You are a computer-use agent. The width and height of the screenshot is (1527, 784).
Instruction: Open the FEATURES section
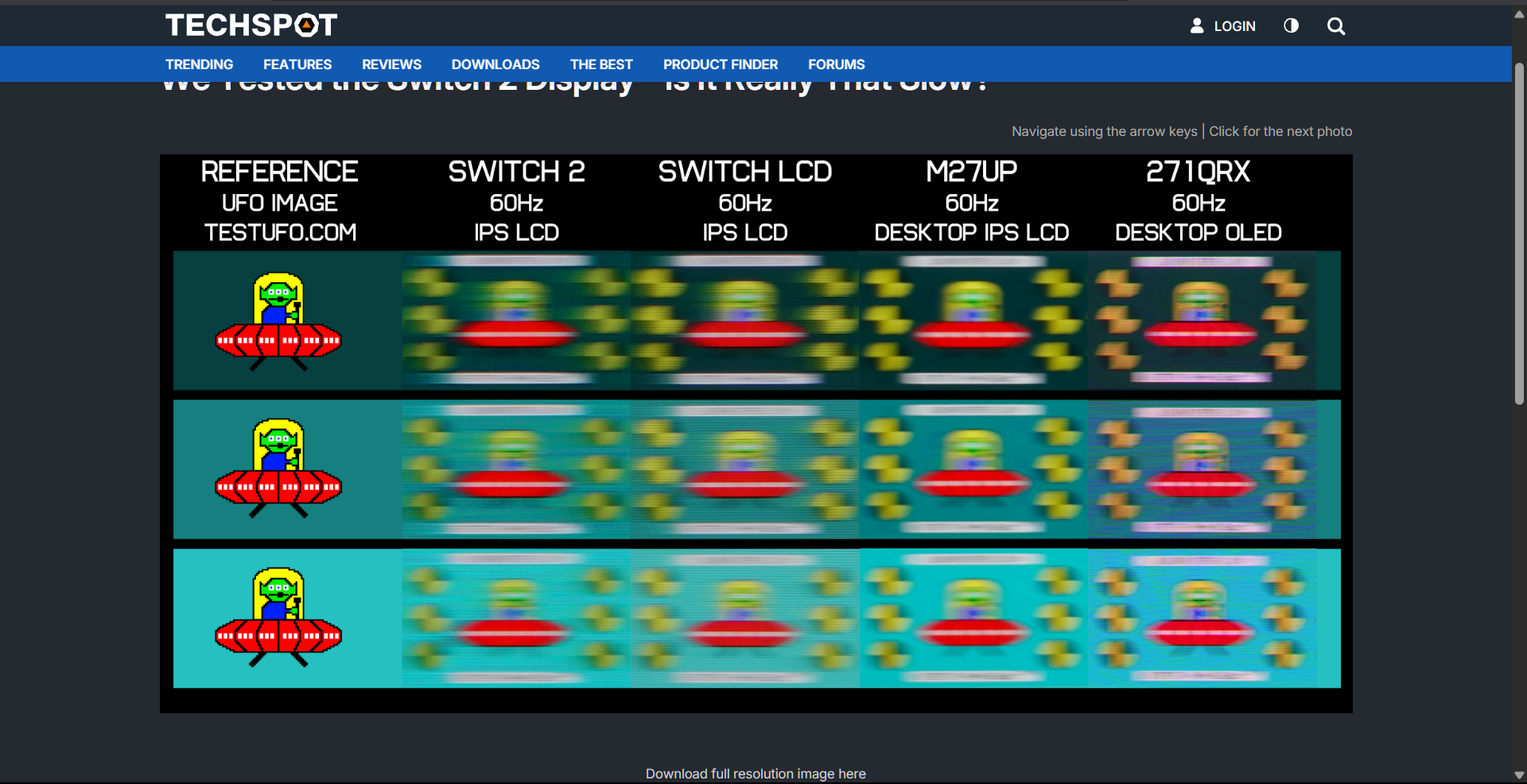(297, 64)
